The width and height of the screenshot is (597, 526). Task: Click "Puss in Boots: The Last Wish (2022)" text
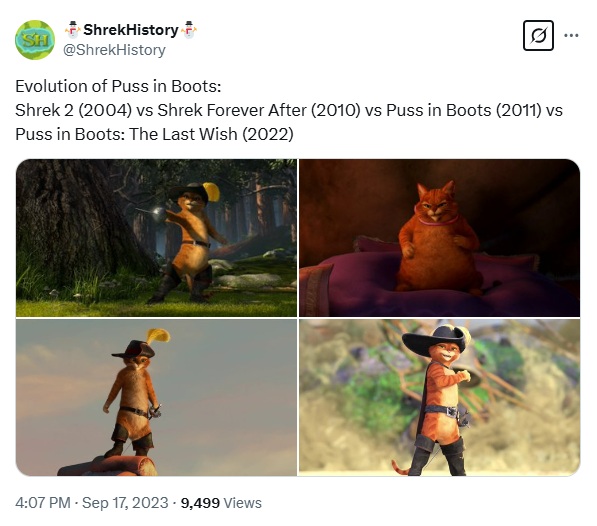154,134
